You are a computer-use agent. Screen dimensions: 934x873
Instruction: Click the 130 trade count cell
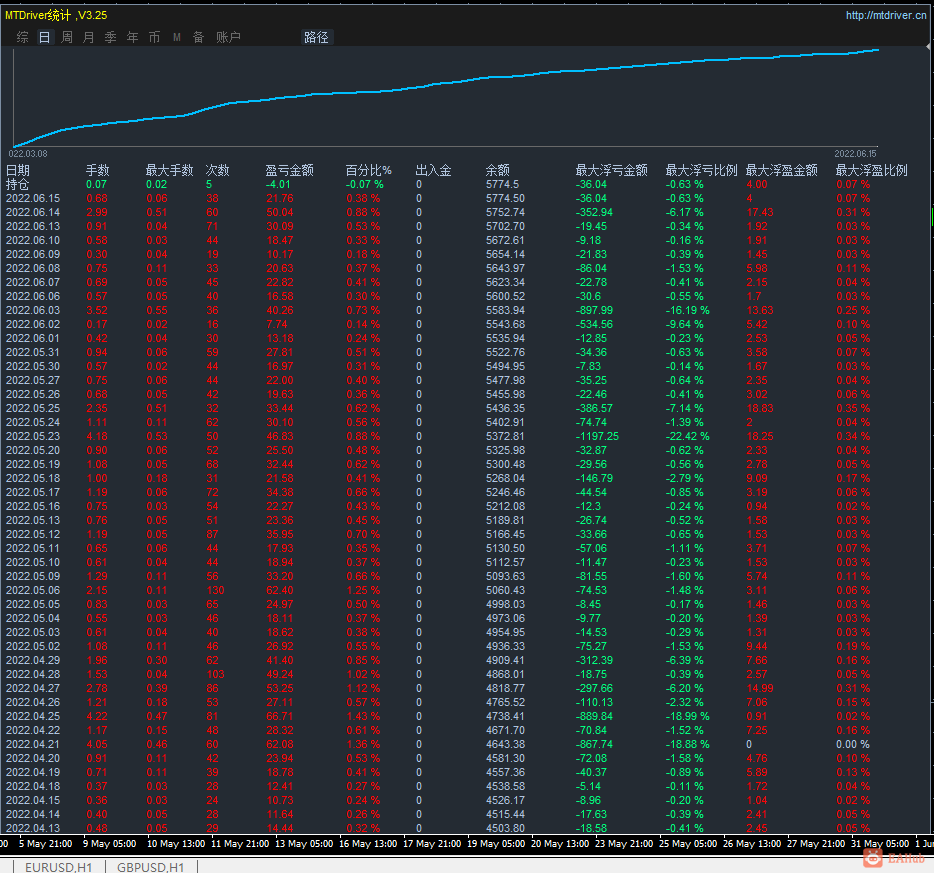click(215, 590)
